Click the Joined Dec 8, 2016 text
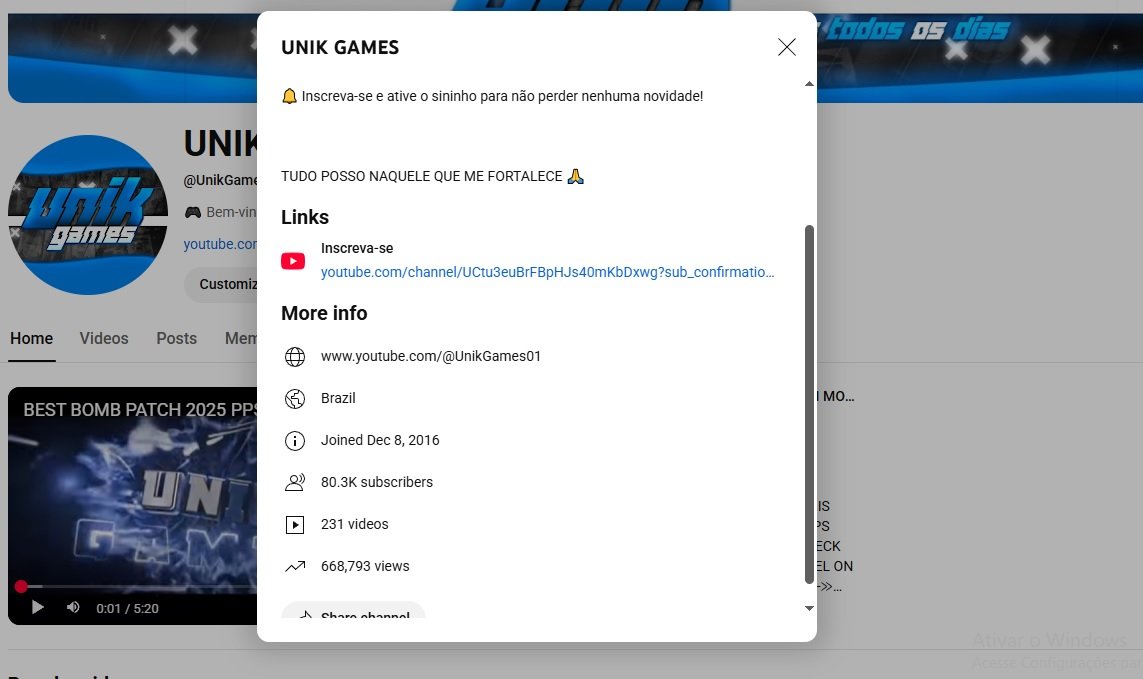 (x=380, y=441)
